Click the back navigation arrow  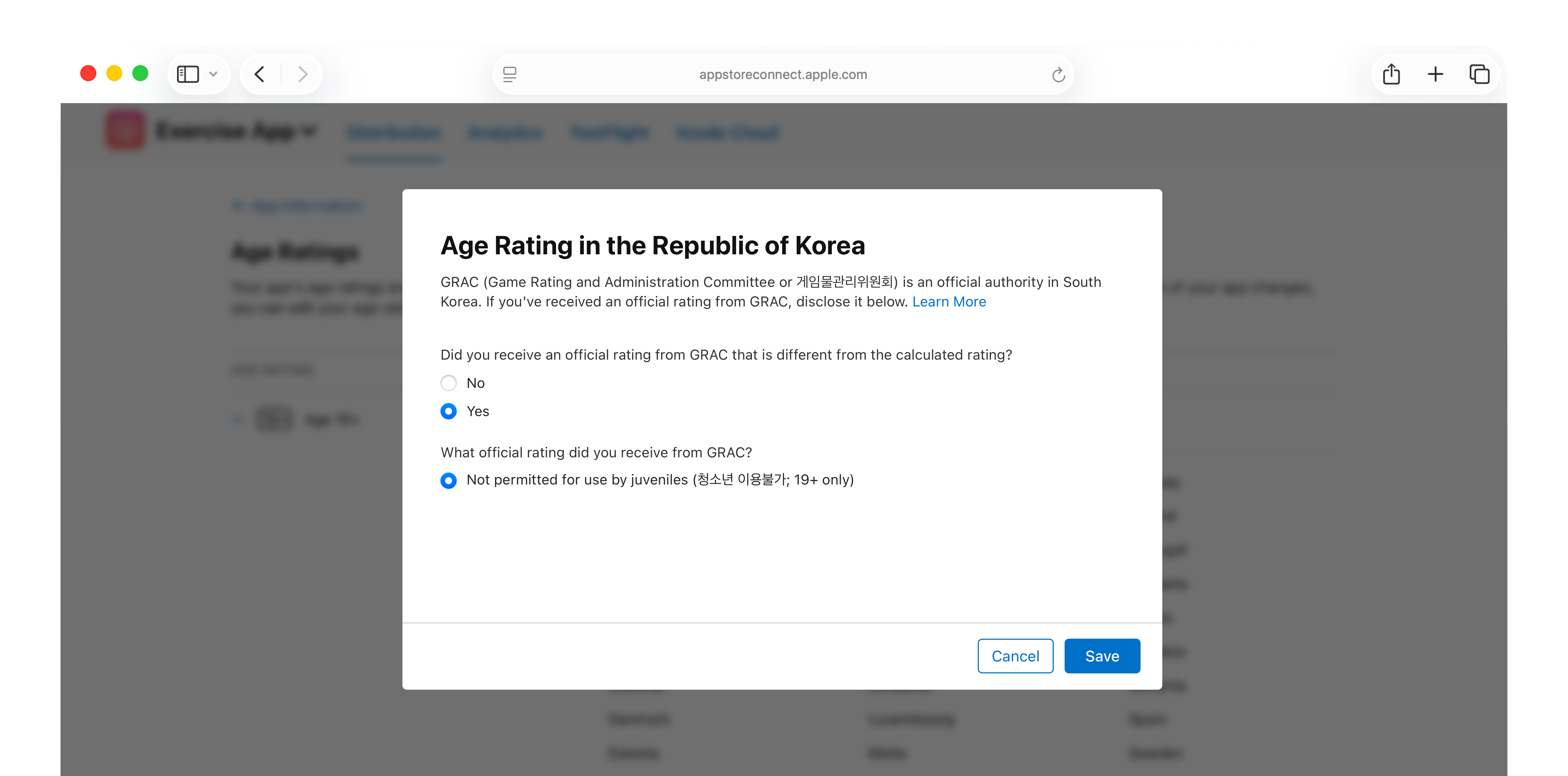pos(260,74)
